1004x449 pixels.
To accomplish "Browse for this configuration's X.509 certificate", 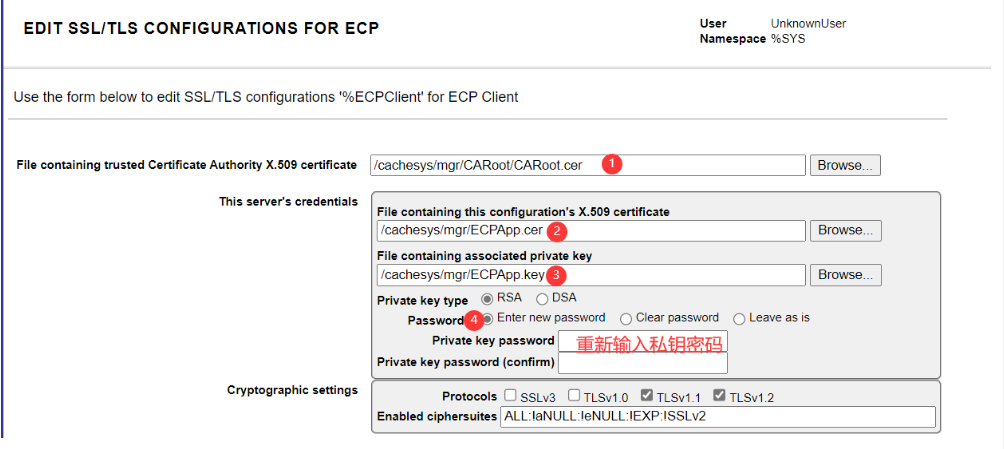I will (x=845, y=230).
